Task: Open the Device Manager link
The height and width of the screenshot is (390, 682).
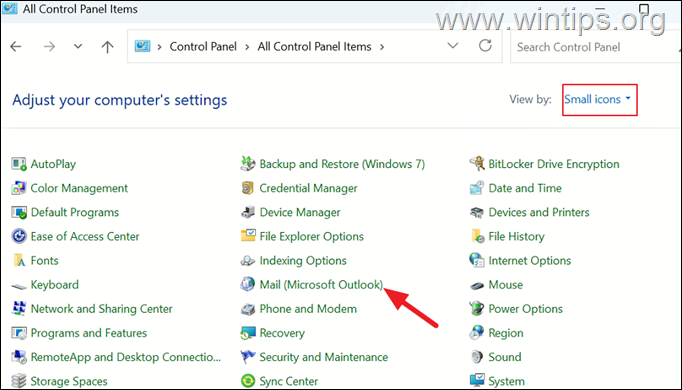Action: pyautogui.click(x=300, y=212)
